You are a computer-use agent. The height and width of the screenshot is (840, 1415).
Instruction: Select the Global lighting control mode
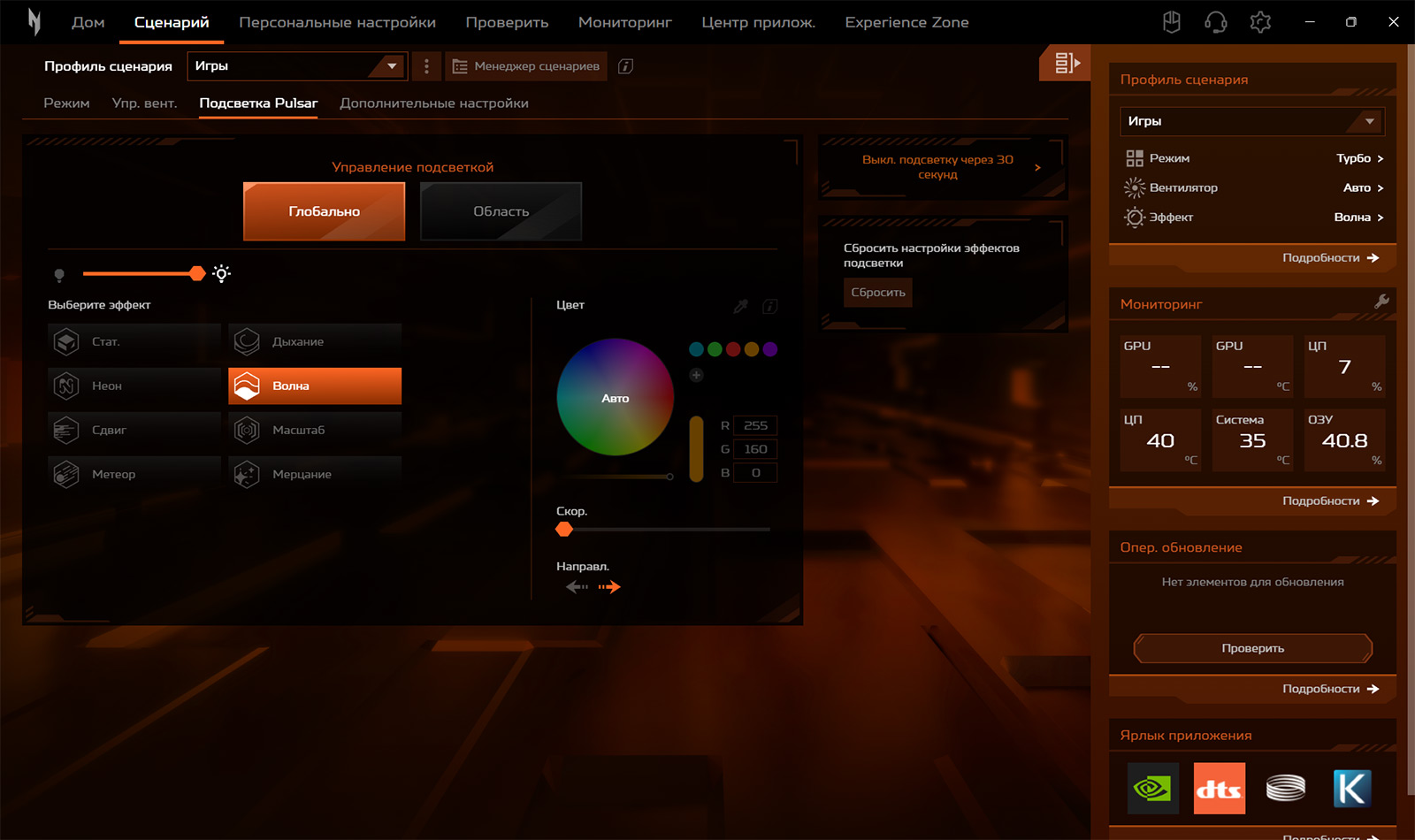[x=324, y=211]
